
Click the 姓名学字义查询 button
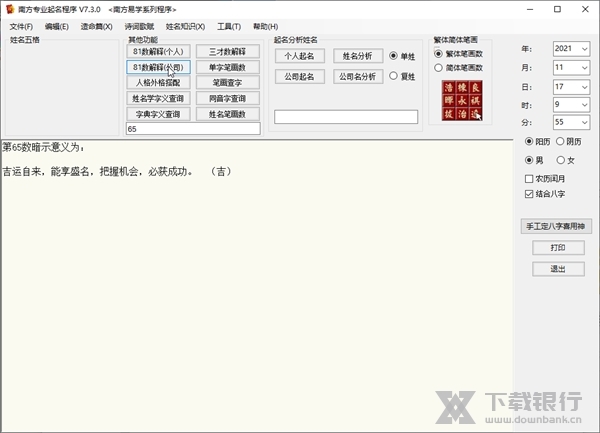[158, 98]
